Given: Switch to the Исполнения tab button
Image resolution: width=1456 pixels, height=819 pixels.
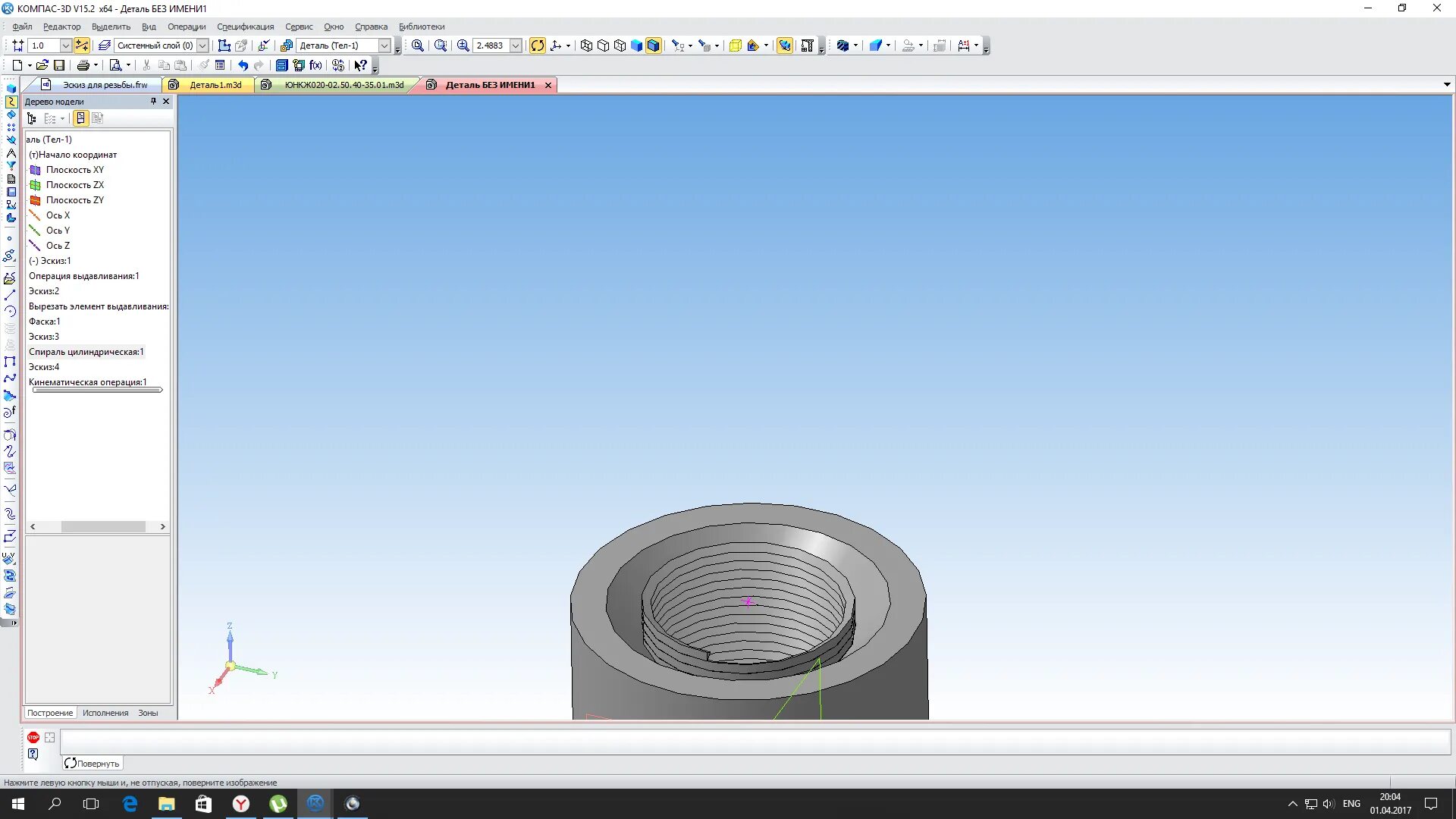Looking at the screenshot, I should [105, 713].
